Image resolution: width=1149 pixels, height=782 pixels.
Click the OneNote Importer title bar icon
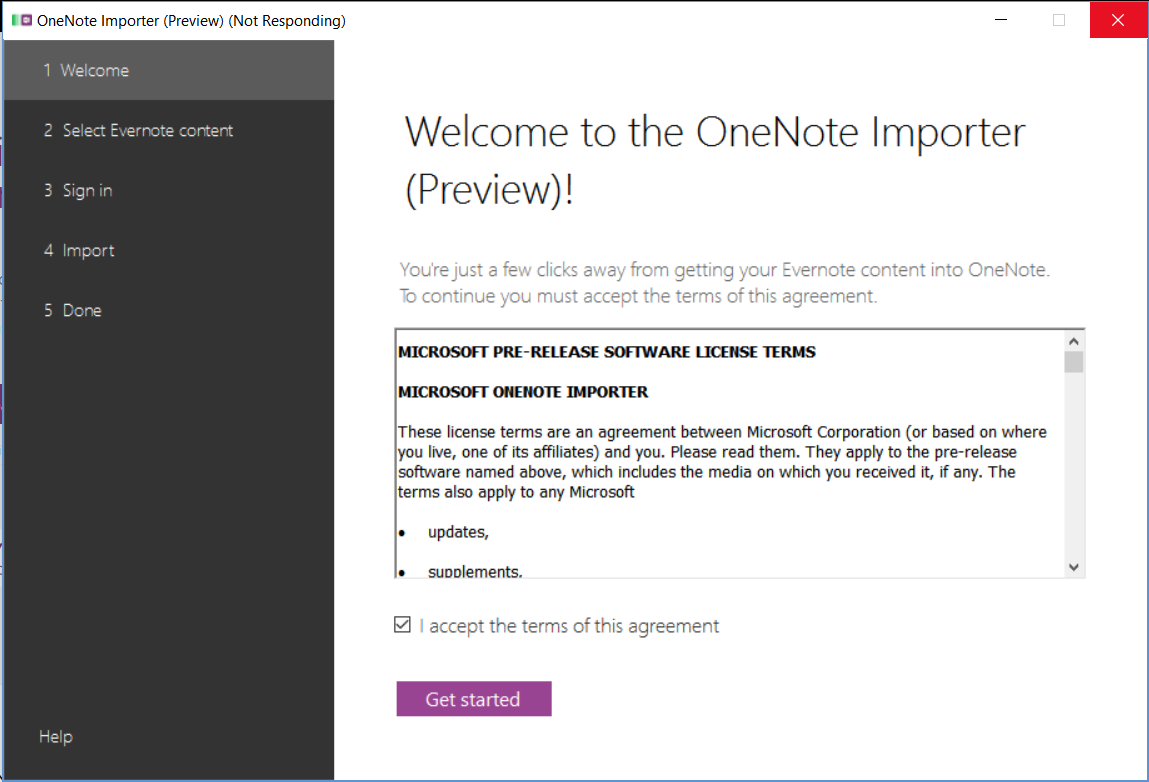click(x=18, y=20)
